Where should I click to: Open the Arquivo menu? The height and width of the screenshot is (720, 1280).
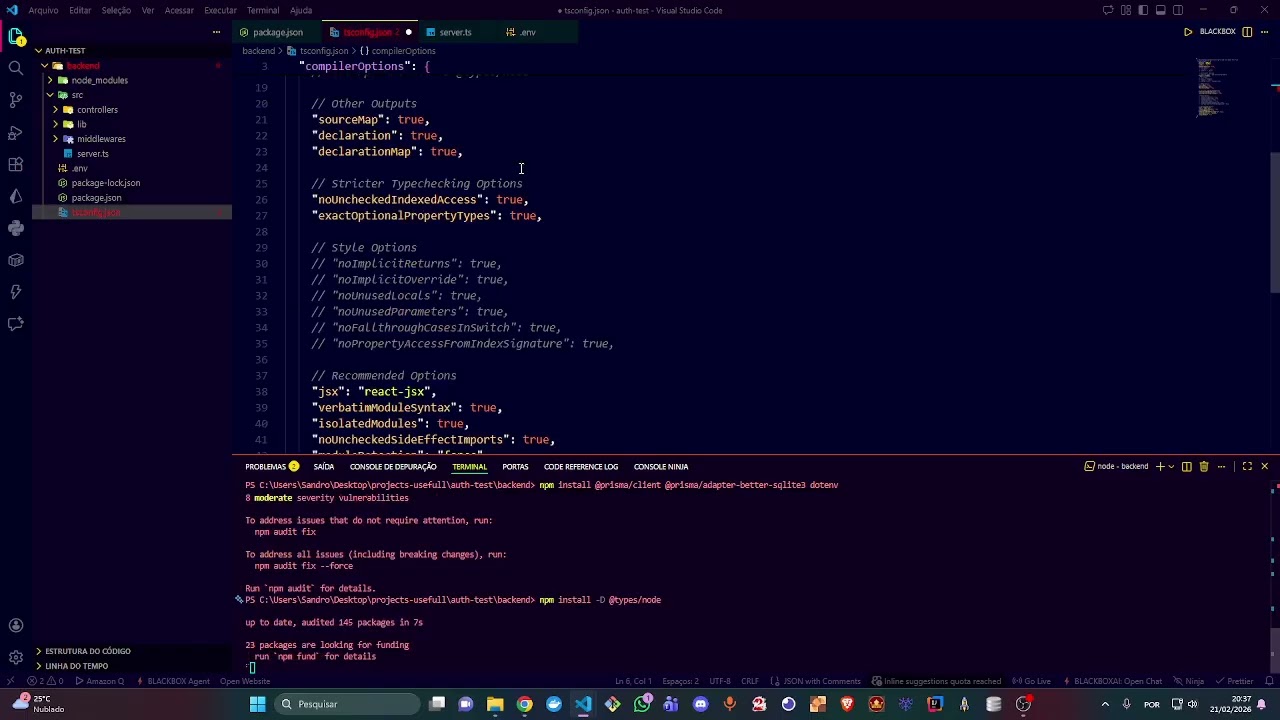coord(43,10)
